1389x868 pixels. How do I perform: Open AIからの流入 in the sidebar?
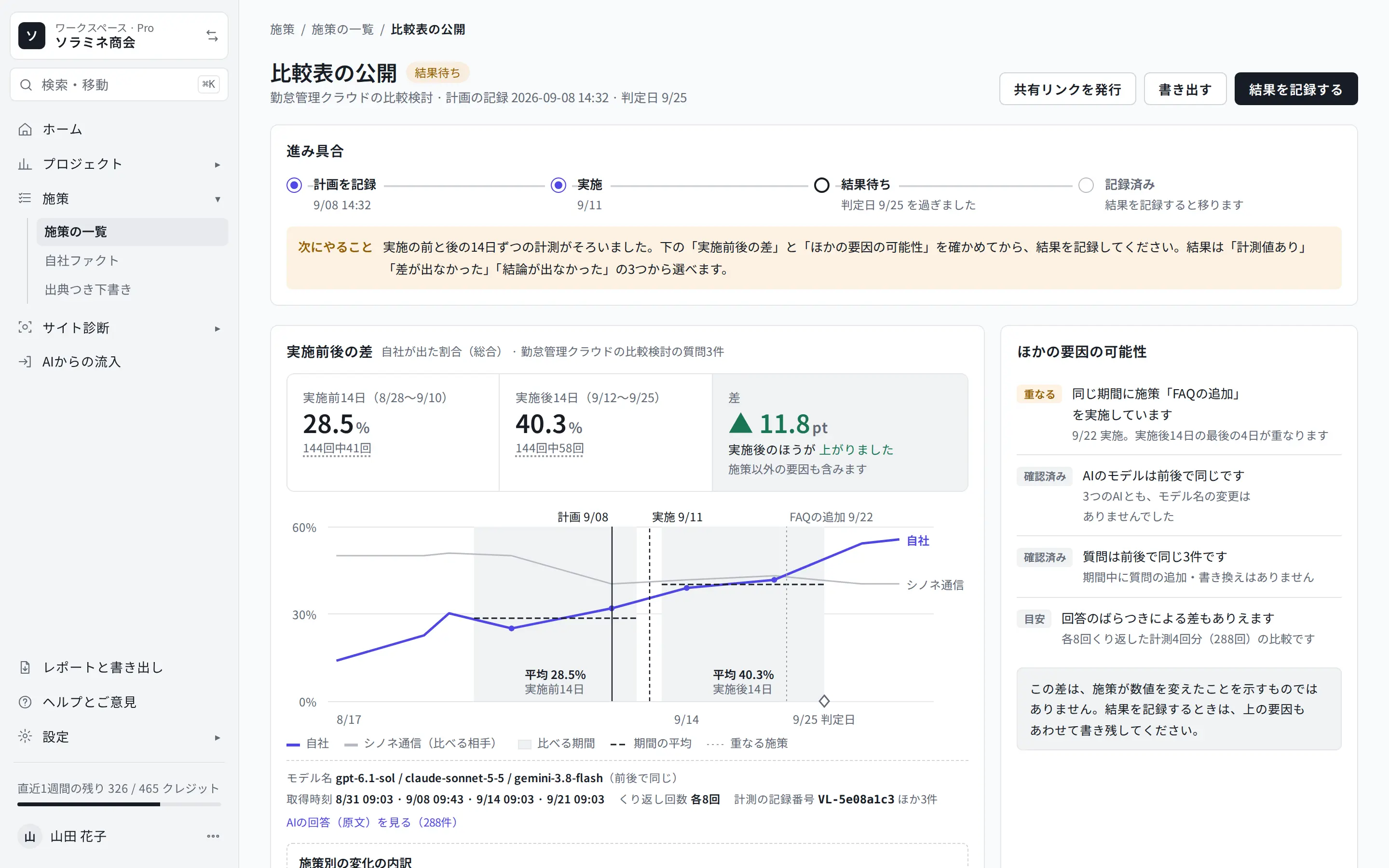click(x=119, y=362)
